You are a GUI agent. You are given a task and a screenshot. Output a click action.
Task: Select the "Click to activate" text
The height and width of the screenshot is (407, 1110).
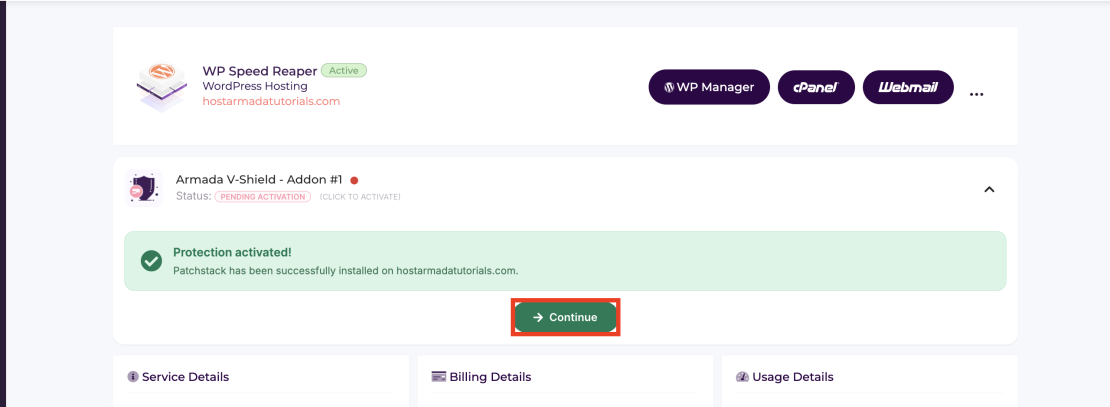click(x=360, y=197)
